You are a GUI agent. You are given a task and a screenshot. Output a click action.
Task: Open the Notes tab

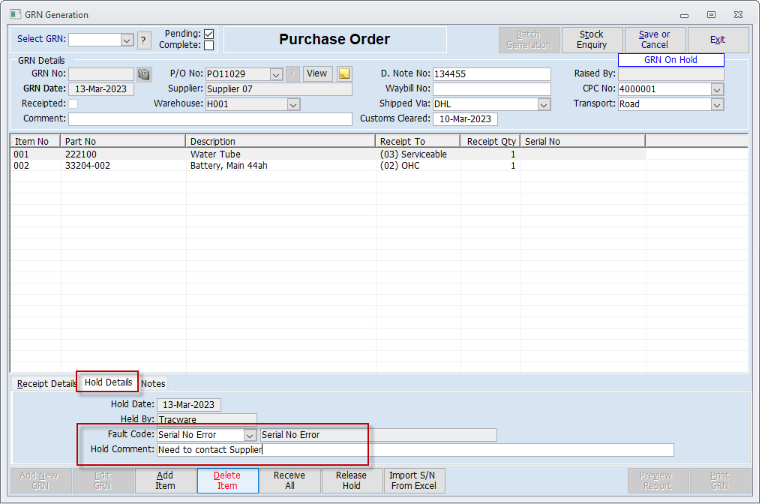point(153,384)
